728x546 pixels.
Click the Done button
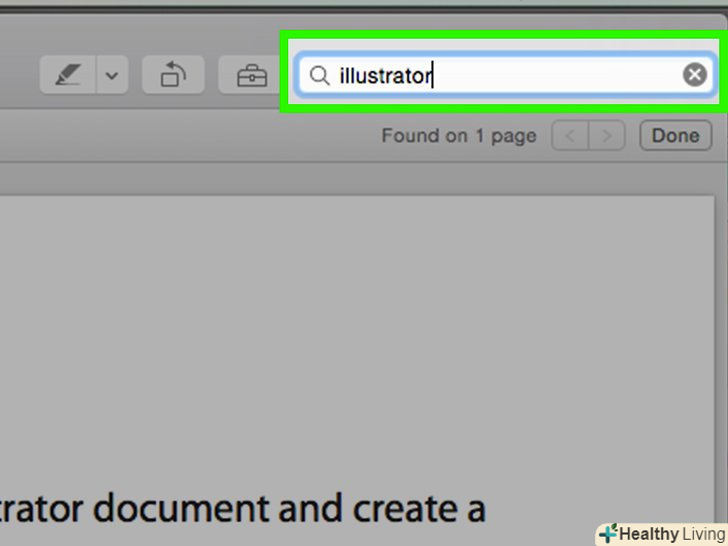(x=676, y=136)
